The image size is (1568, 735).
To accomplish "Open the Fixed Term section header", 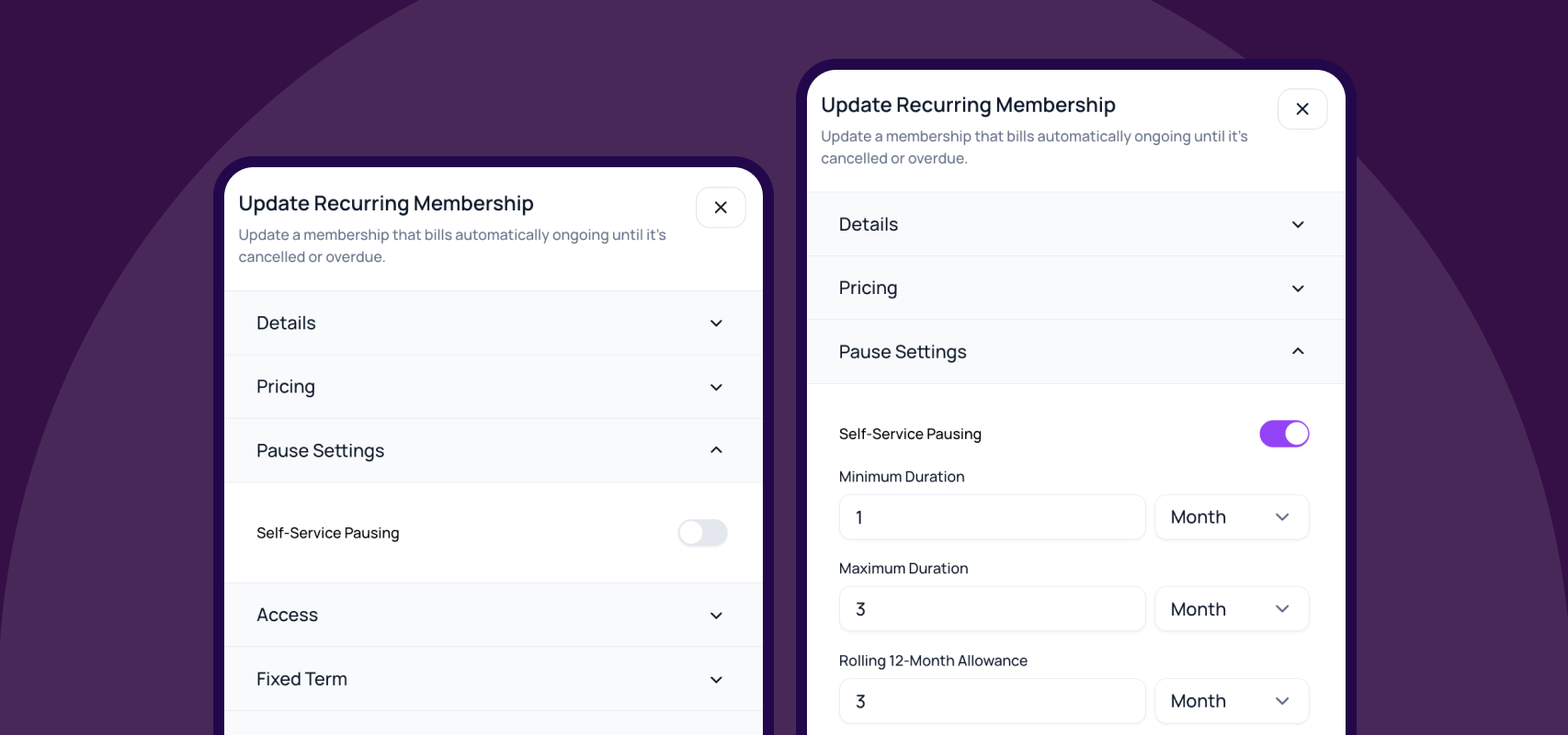I will click(494, 679).
